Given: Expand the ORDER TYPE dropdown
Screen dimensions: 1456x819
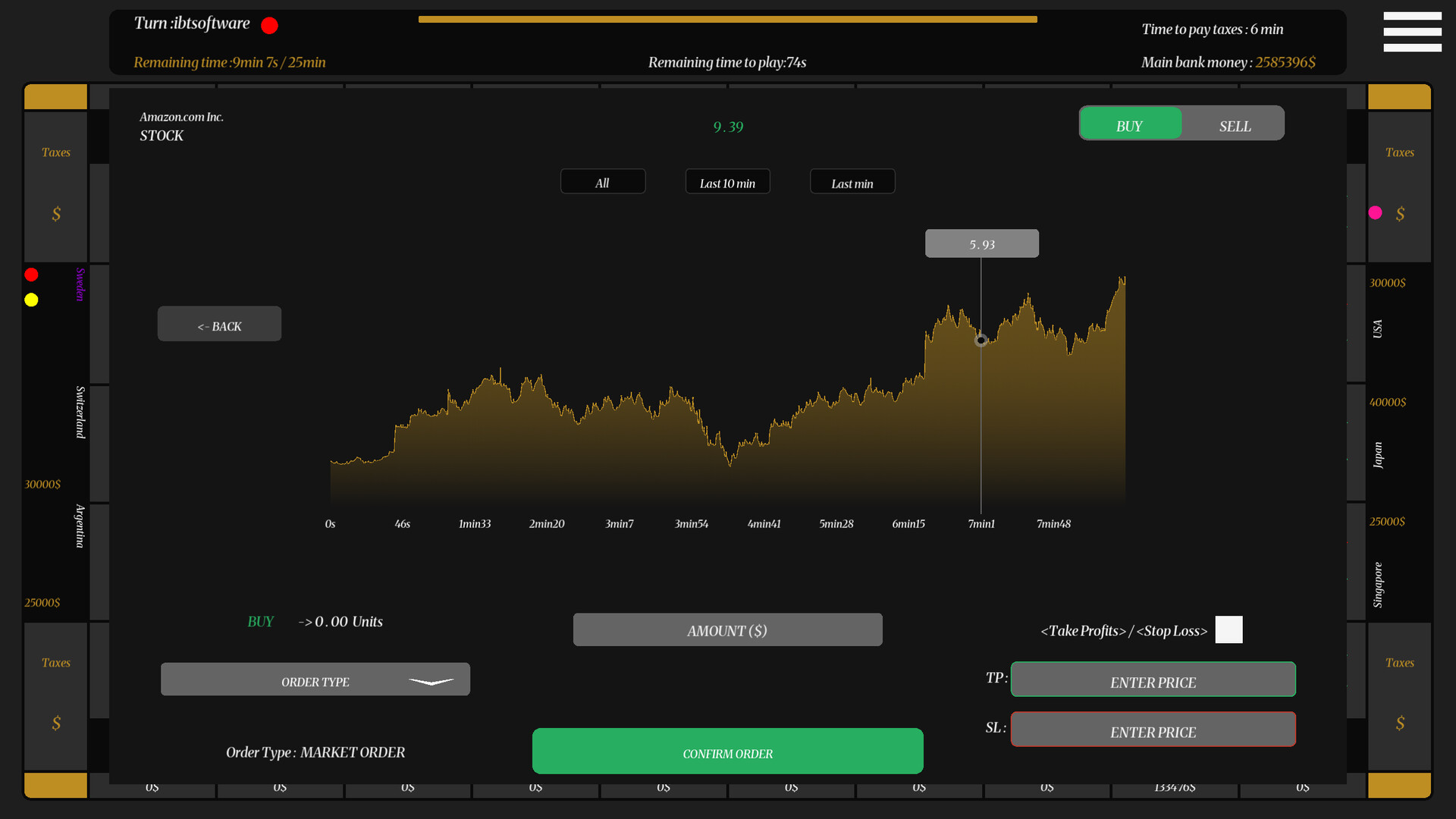Looking at the screenshot, I should pos(315,680).
